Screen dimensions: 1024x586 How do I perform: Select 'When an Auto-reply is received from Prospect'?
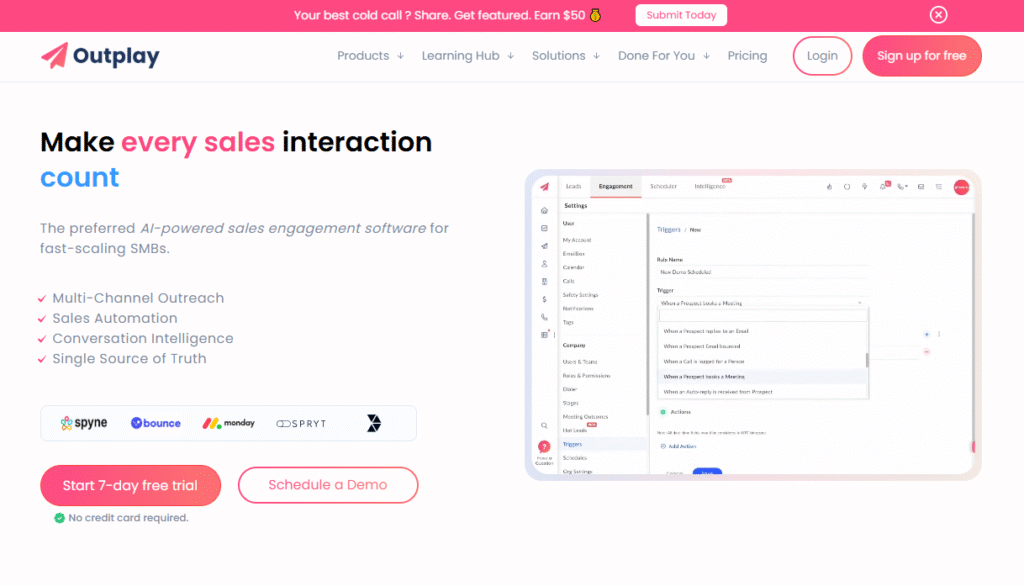point(763,392)
